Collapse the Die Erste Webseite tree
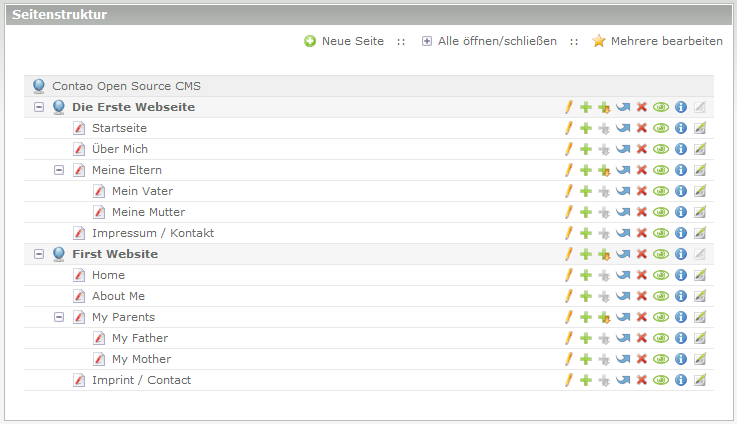The image size is (737, 424). [x=39, y=107]
